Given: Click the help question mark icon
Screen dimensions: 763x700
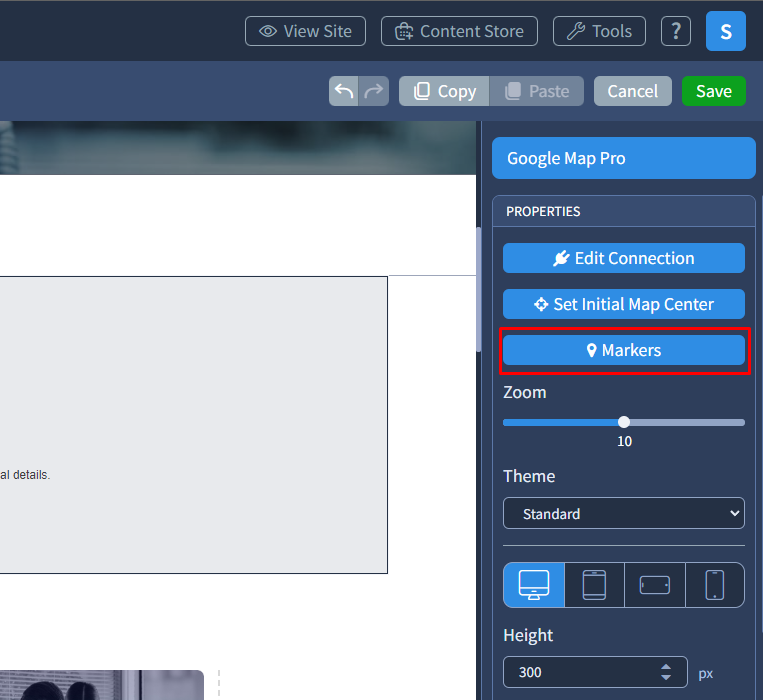Looking at the screenshot, I should point(675,31).
